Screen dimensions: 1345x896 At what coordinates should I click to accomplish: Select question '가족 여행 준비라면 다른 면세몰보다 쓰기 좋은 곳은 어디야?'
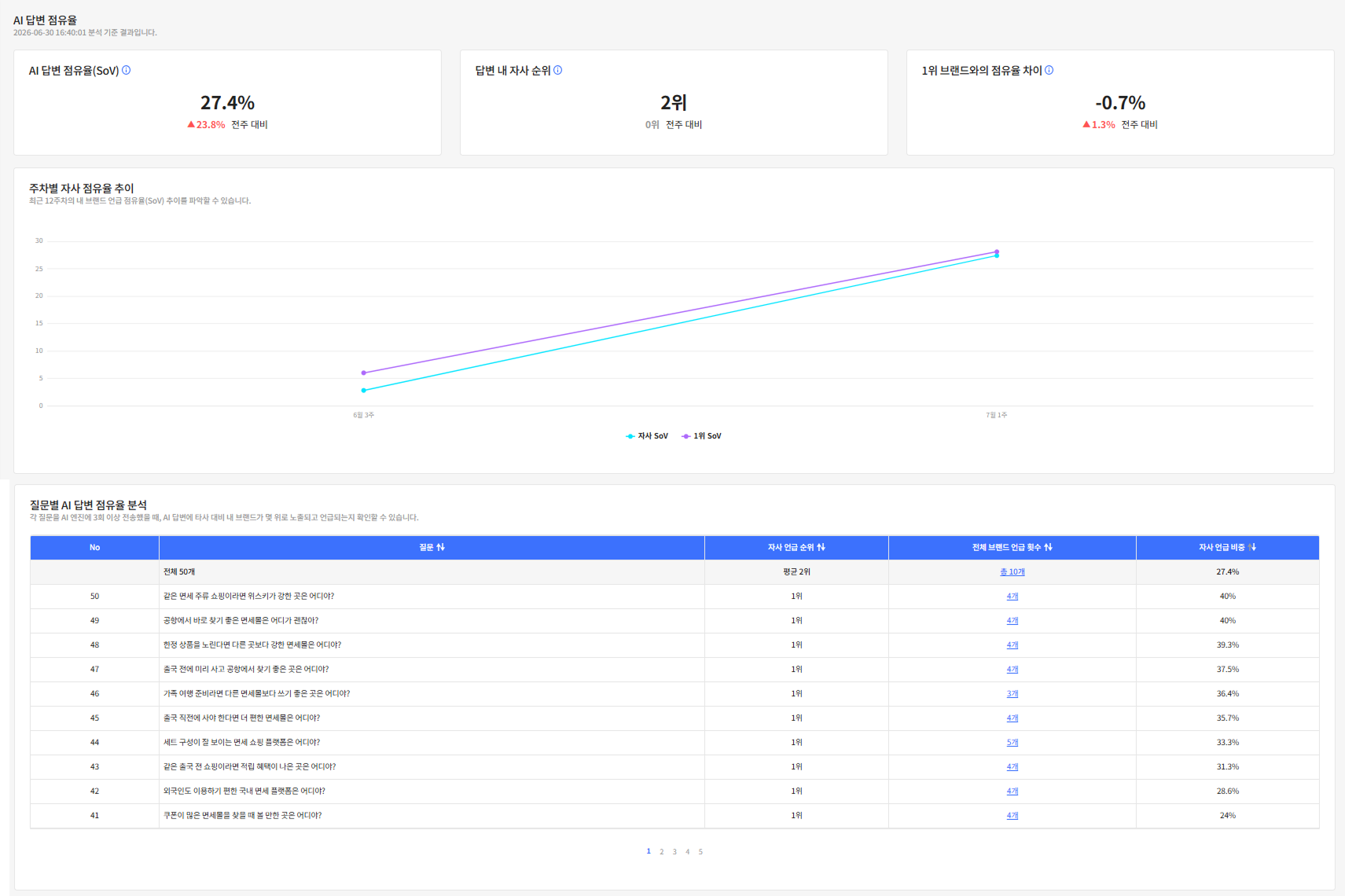point(256,694)
